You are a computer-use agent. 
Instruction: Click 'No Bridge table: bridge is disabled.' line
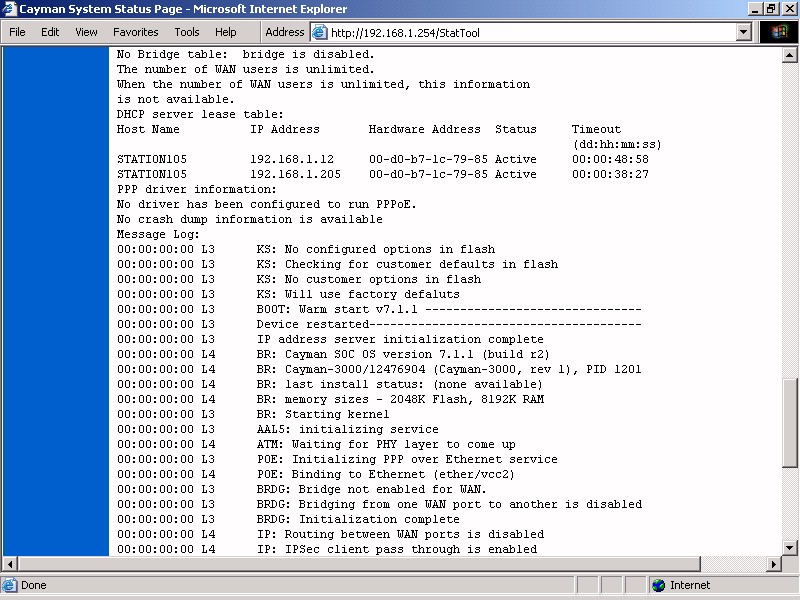245,54
